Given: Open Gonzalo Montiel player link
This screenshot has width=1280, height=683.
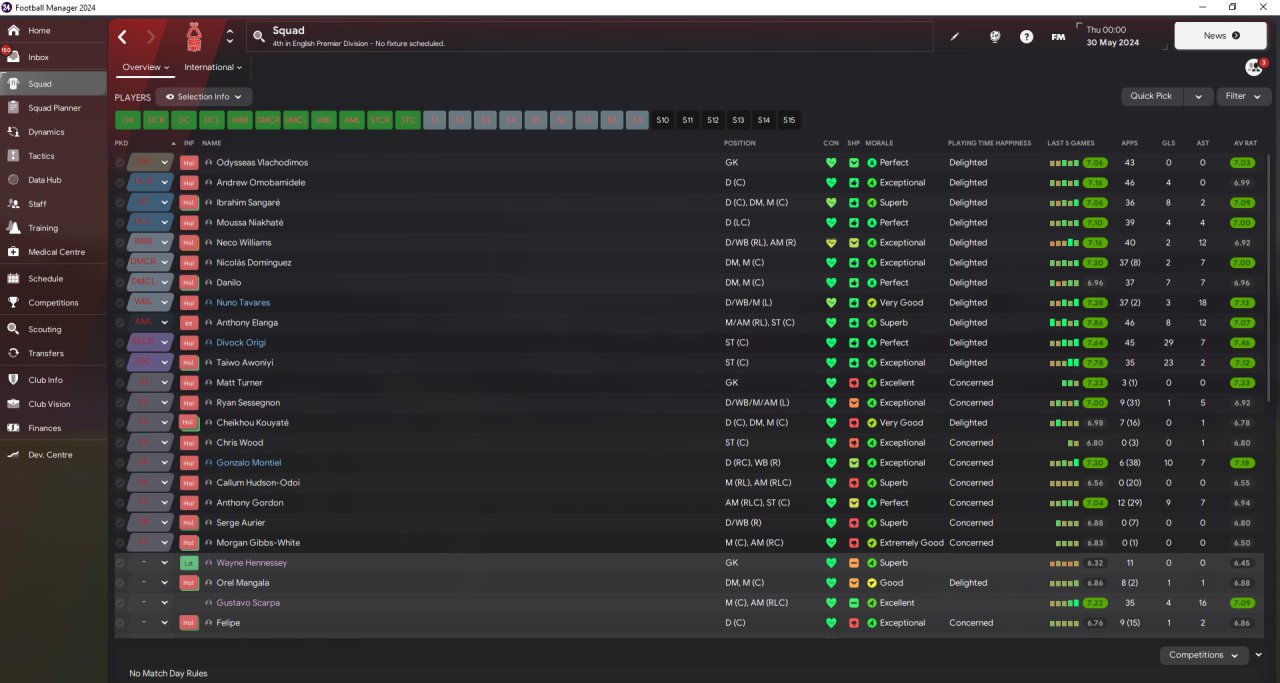Looking at the screenshot, I should [249, 463].
